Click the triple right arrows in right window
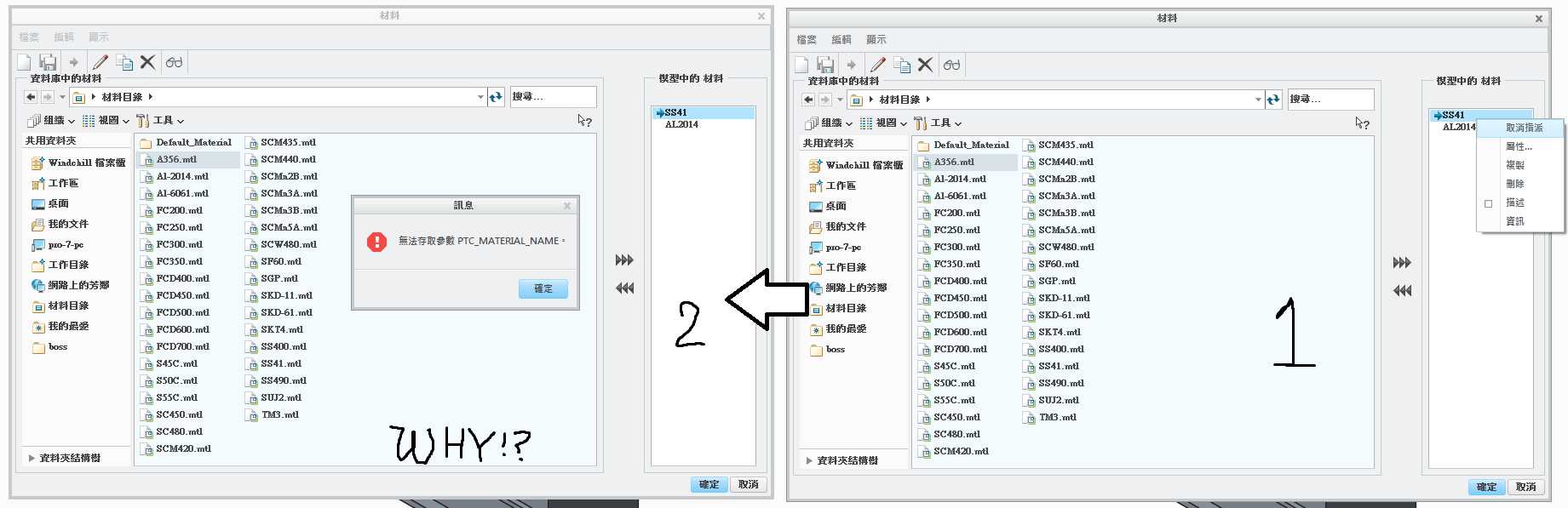Viewport: 1568px width, 508px height. pos(1402,263)
